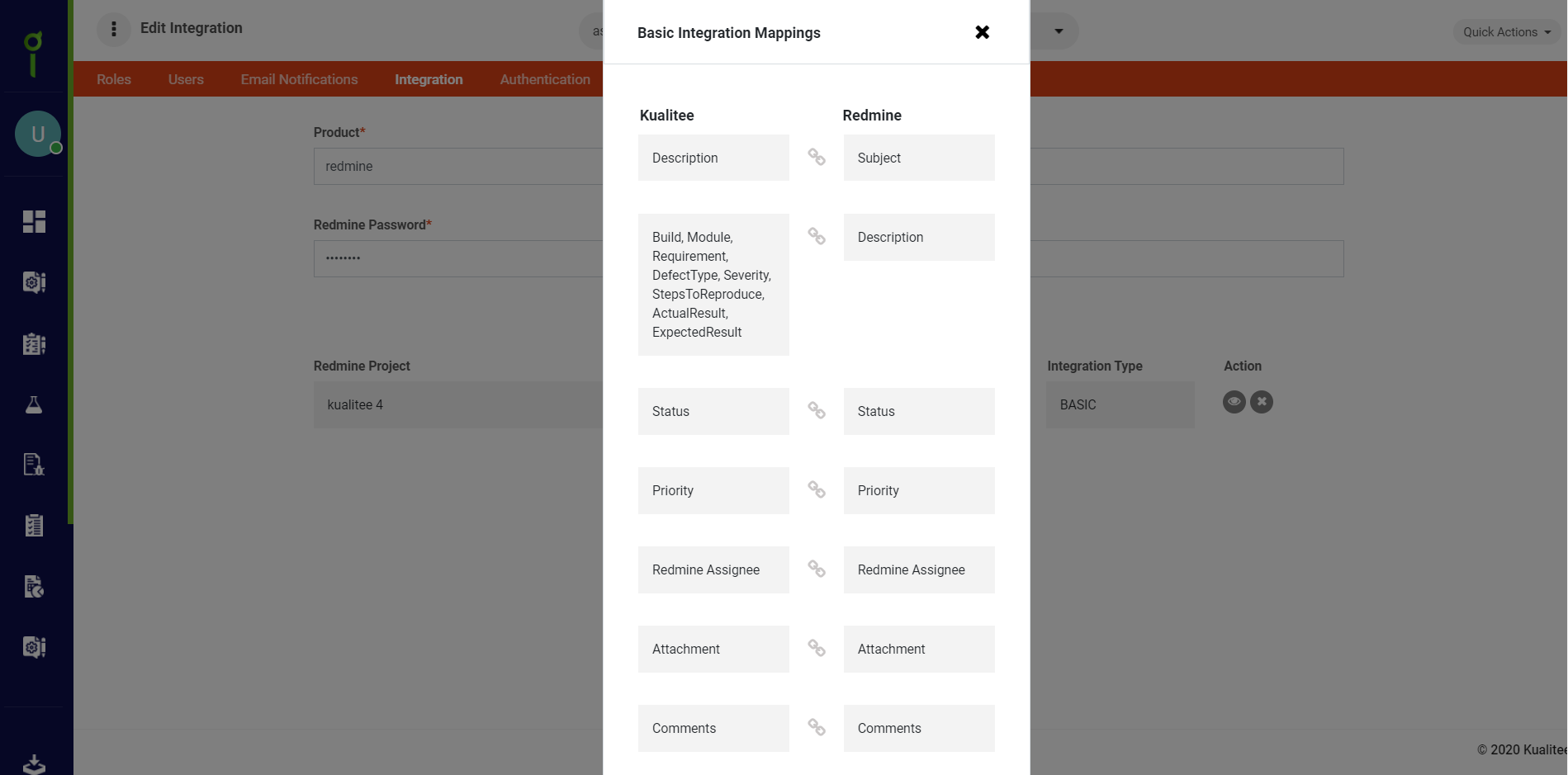Screen dimensions: 1568x775
Task: Click the Redmine Subject mapping field
Action: point(919,158)
